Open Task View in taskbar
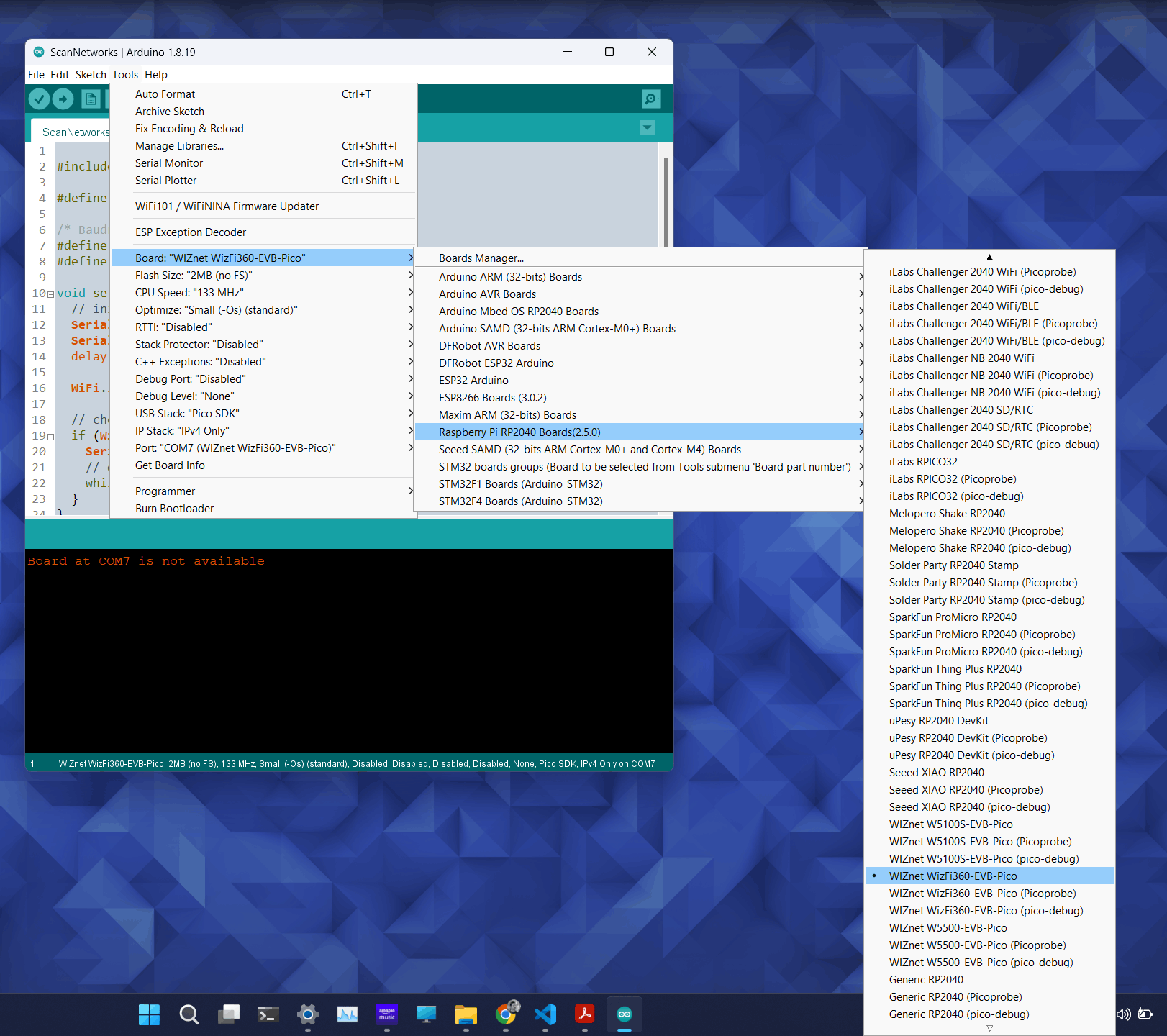 pos(229,1014)
